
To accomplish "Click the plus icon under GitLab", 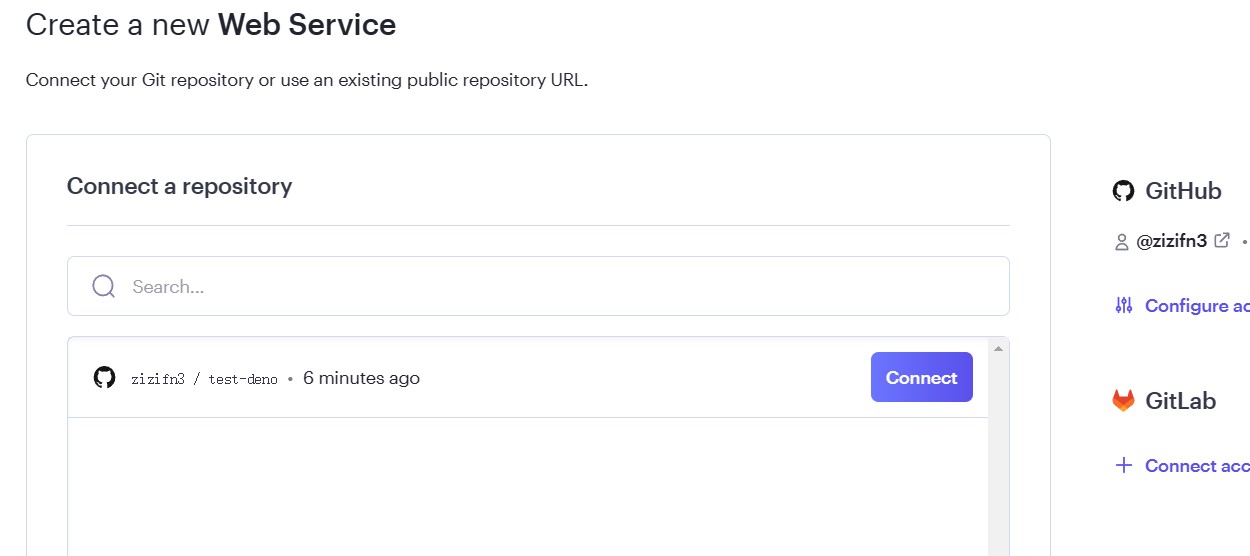I will click(x=1124, y=465).
